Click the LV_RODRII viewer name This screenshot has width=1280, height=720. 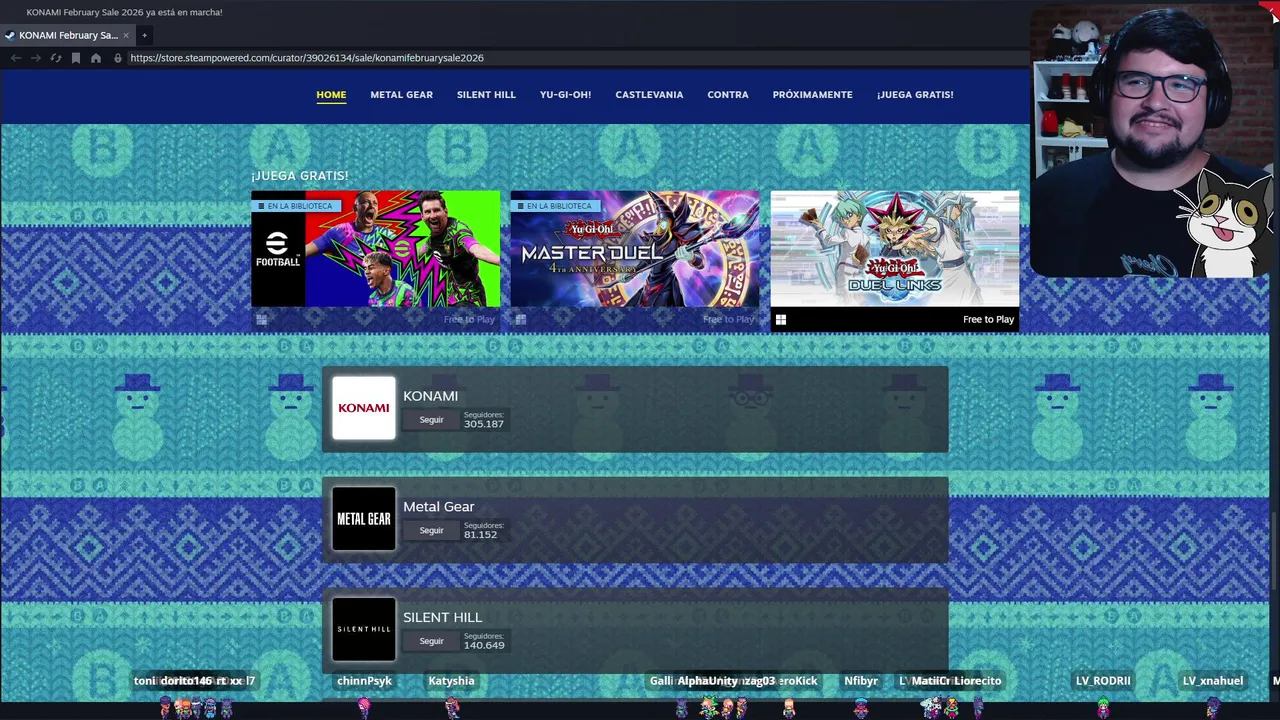click(x=1103, y=681)
